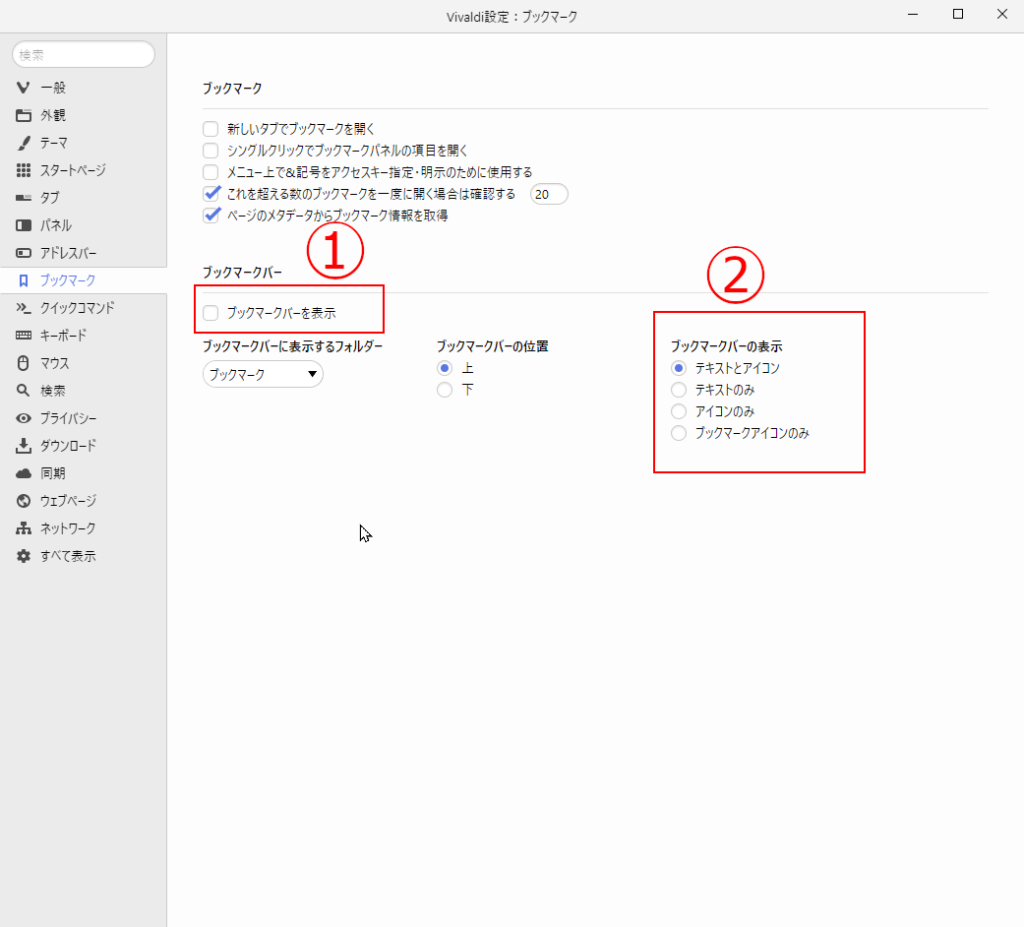1024x927 pixels.
Task: Show all settings via すべて表示 label
Action: click(x=68, y=556)
